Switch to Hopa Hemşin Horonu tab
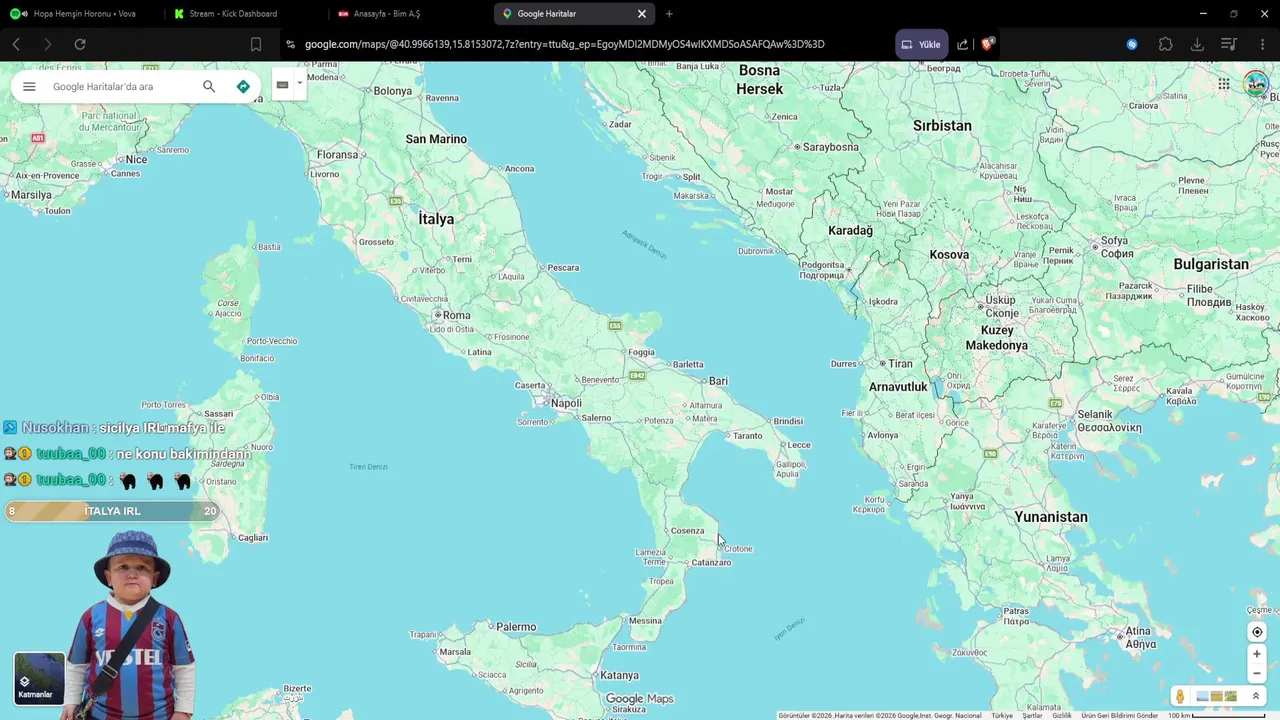 (80, 14)
